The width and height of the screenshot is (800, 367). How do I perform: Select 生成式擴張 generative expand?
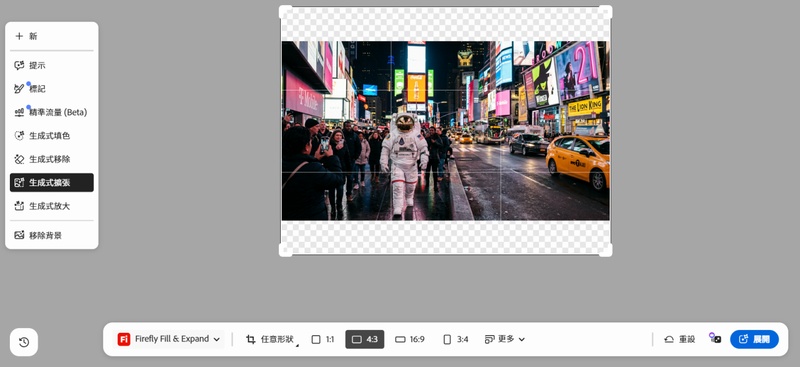click(x=52, y=183)
